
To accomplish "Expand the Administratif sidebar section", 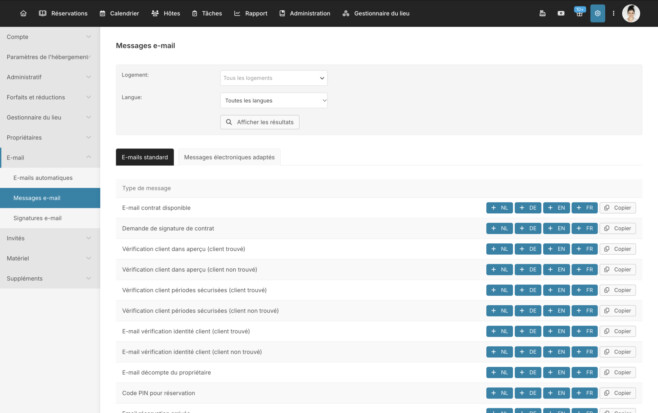I will [x=50, y=77].
